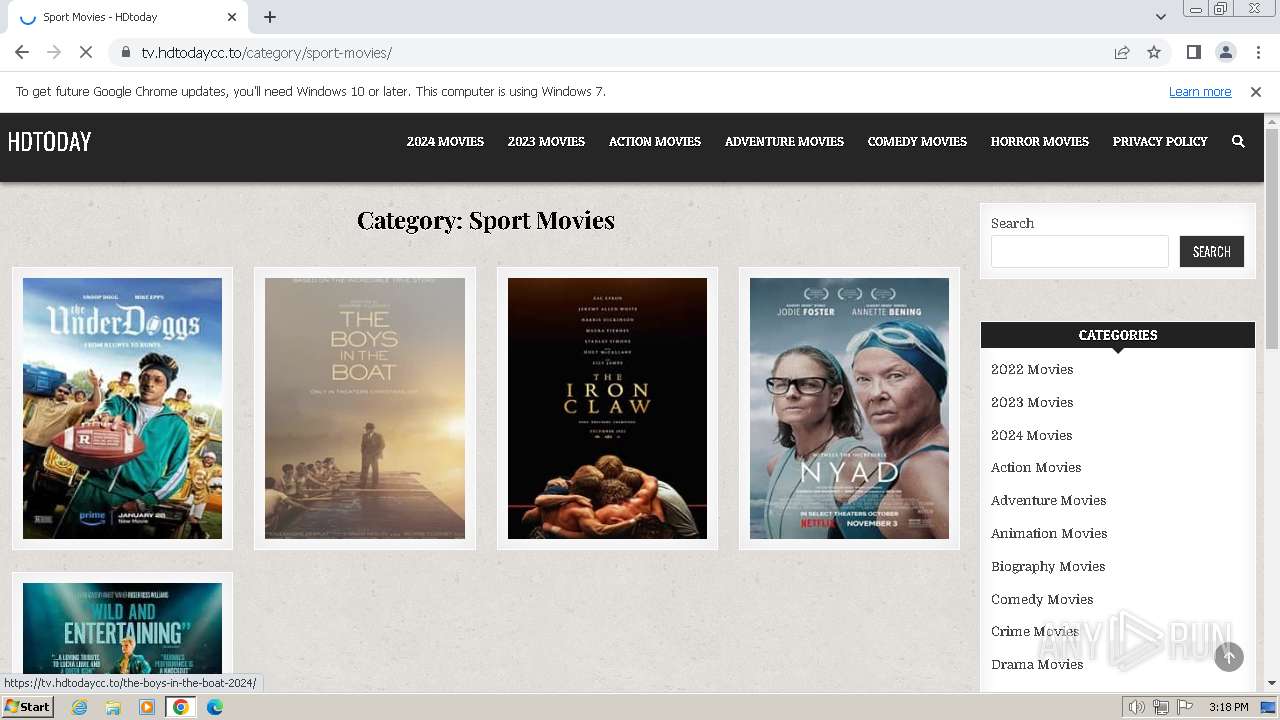The image size is (1280, 720).
Task: Select the 2022 Movies category
Action: click(x=1032, y=369)
